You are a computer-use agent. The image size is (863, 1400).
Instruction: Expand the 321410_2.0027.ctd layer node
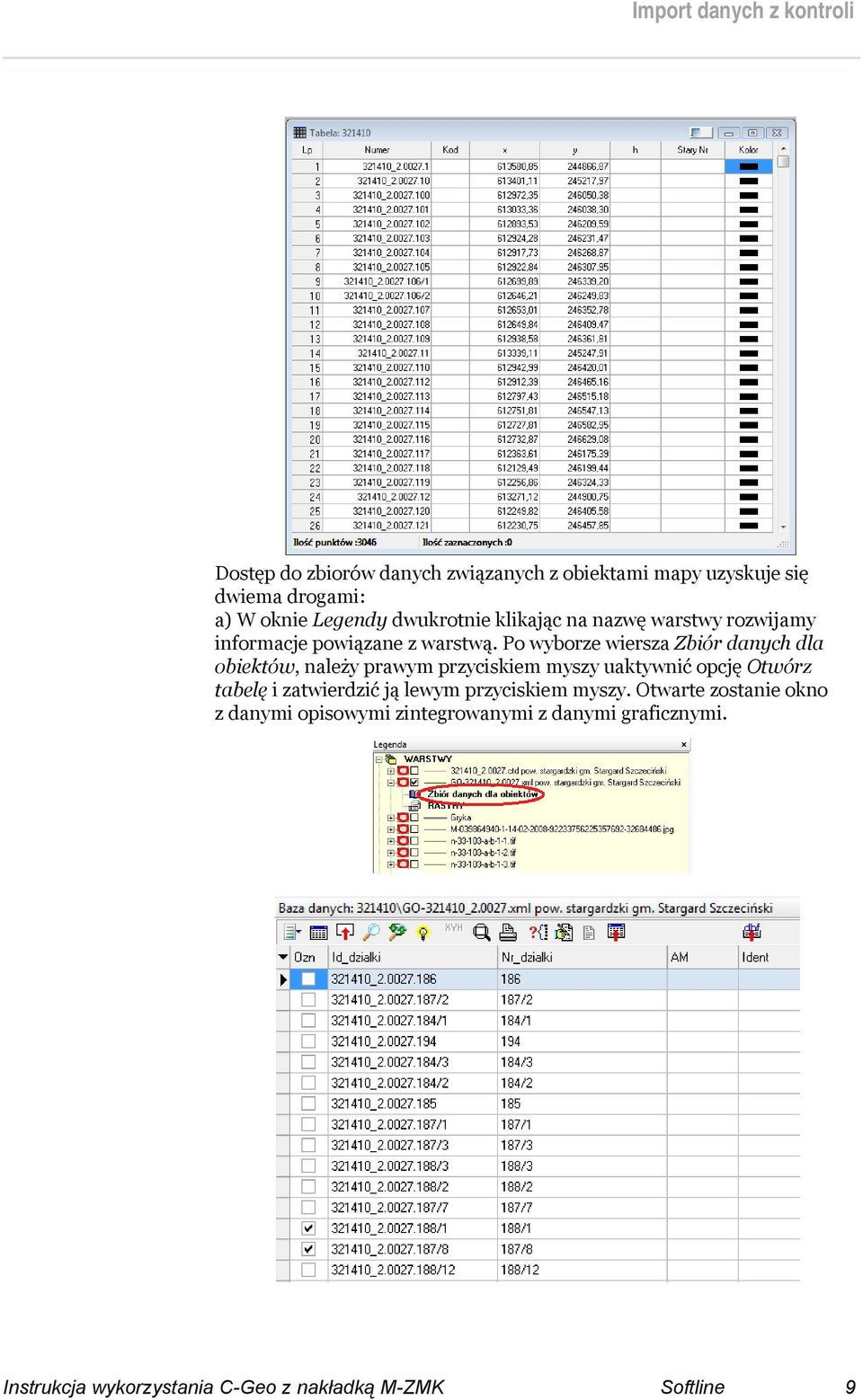click(391, 771)
